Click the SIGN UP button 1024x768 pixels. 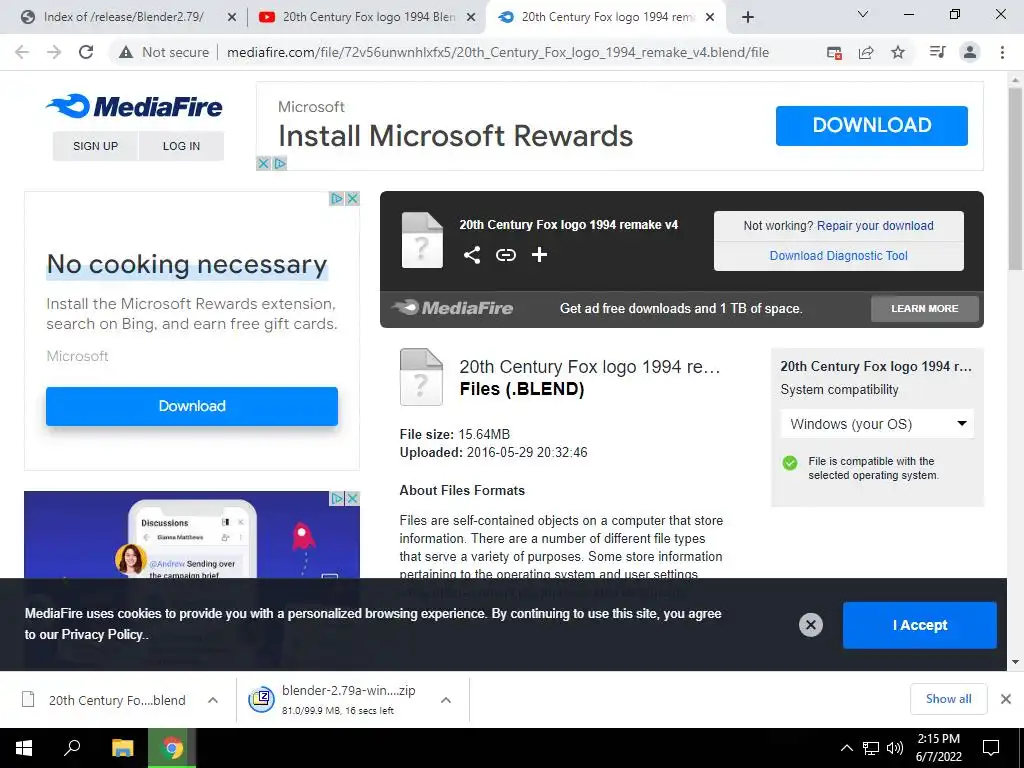coord(95,146)
